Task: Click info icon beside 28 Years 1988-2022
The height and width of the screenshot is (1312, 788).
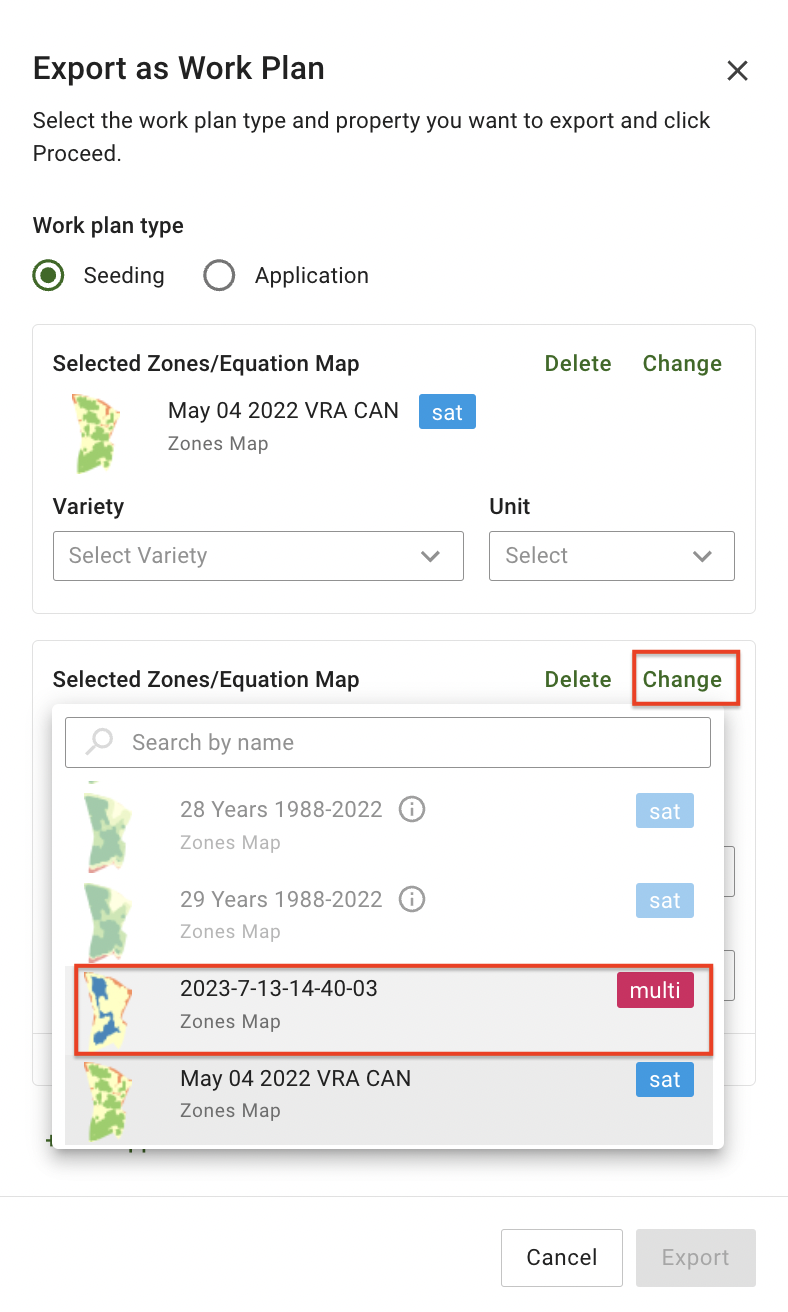Action: tap(411, 810)
